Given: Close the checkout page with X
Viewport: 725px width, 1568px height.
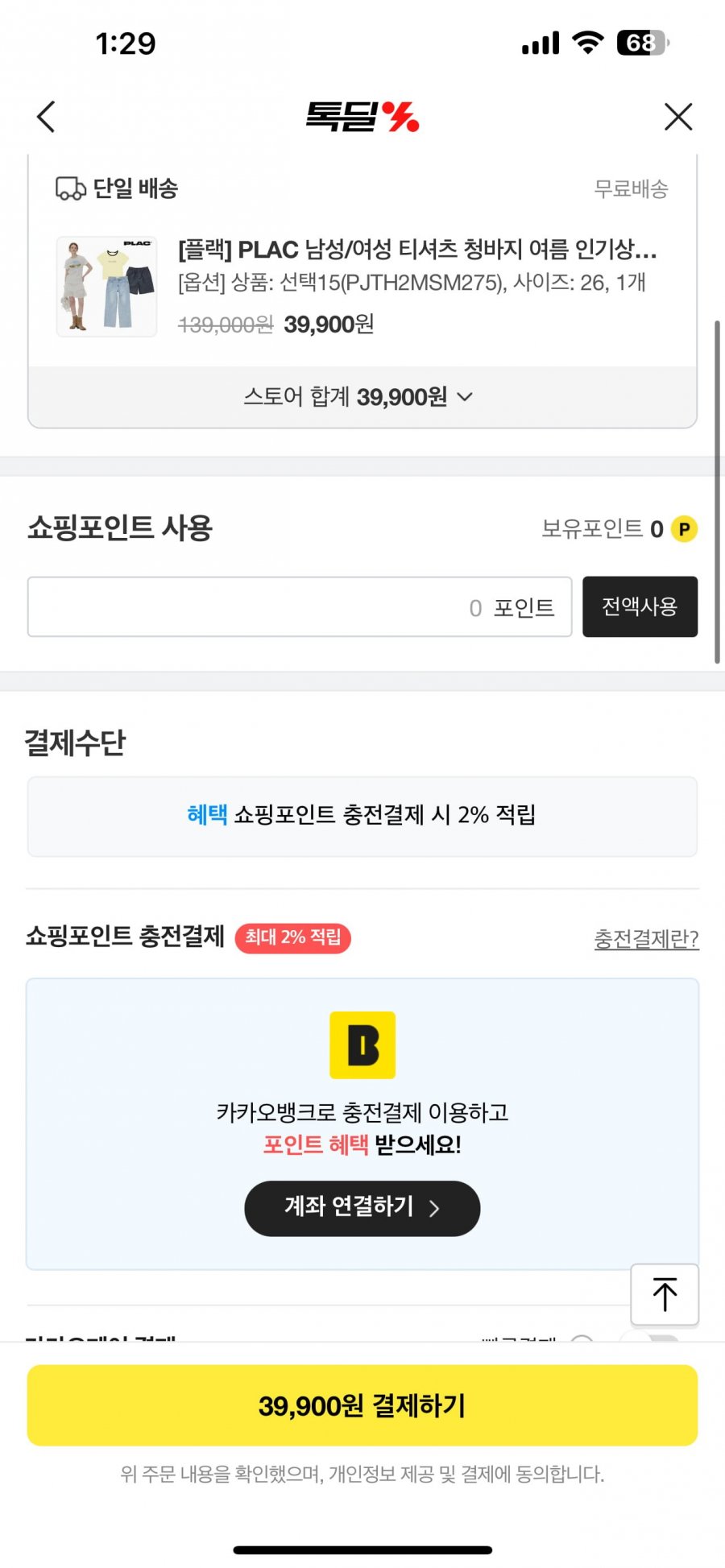Looking at the screenshot, I should coord(678,117).
